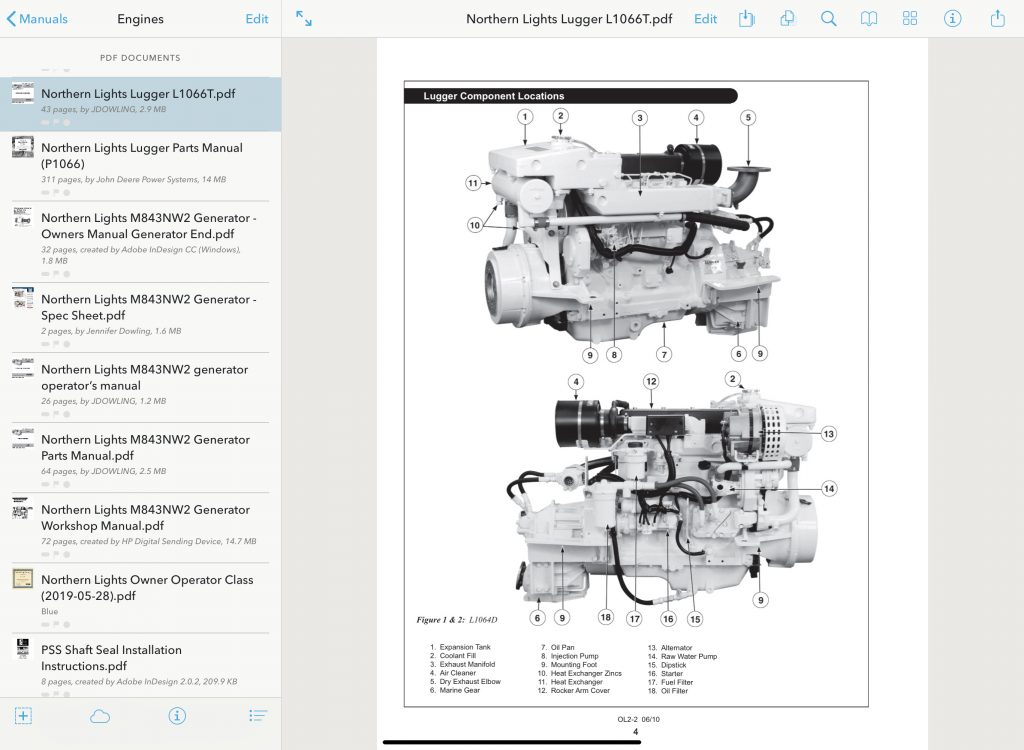Tap Edit next to the document title
Viewport: 1024px width, 750px height.
pyautogui.click(x=705, y=19)
